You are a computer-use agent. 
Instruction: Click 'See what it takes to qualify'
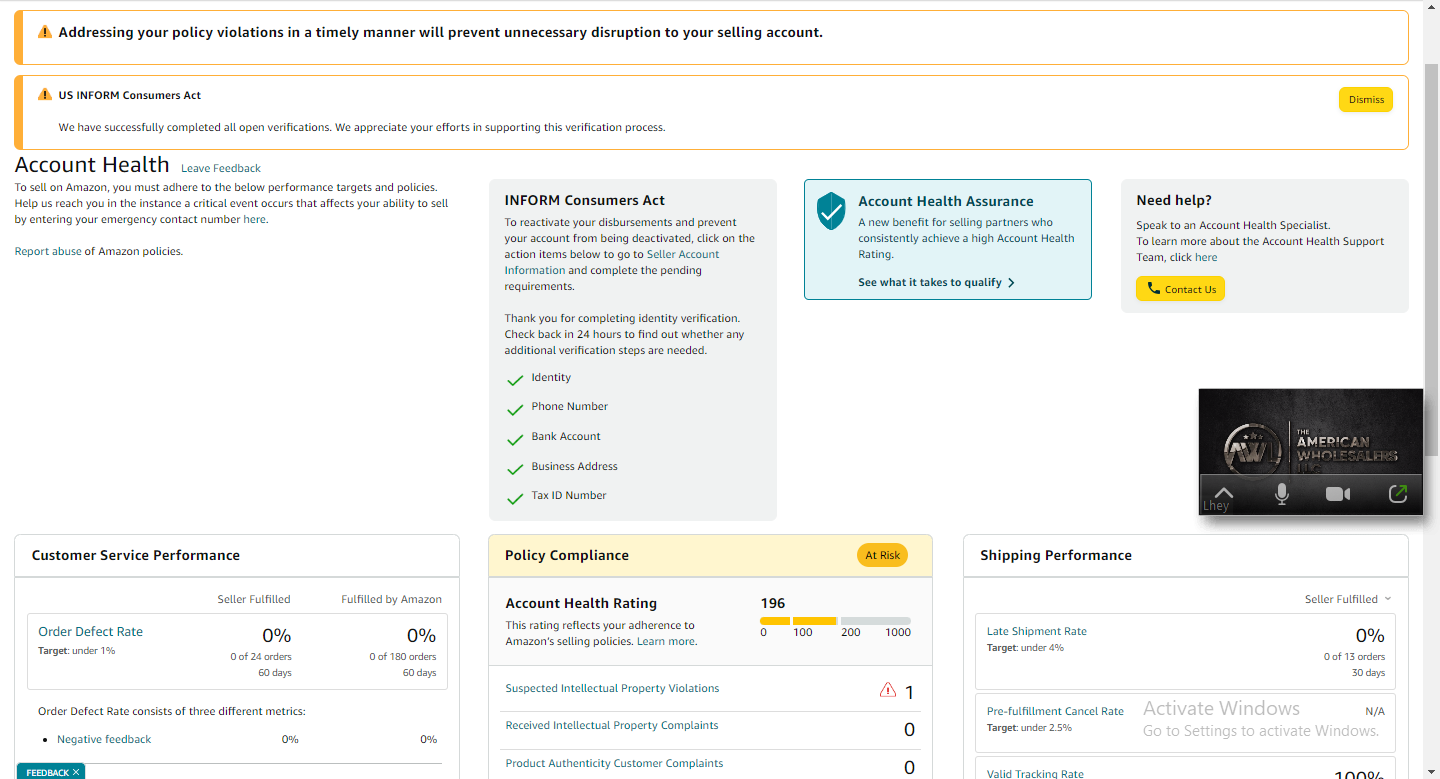pos(936,282)
